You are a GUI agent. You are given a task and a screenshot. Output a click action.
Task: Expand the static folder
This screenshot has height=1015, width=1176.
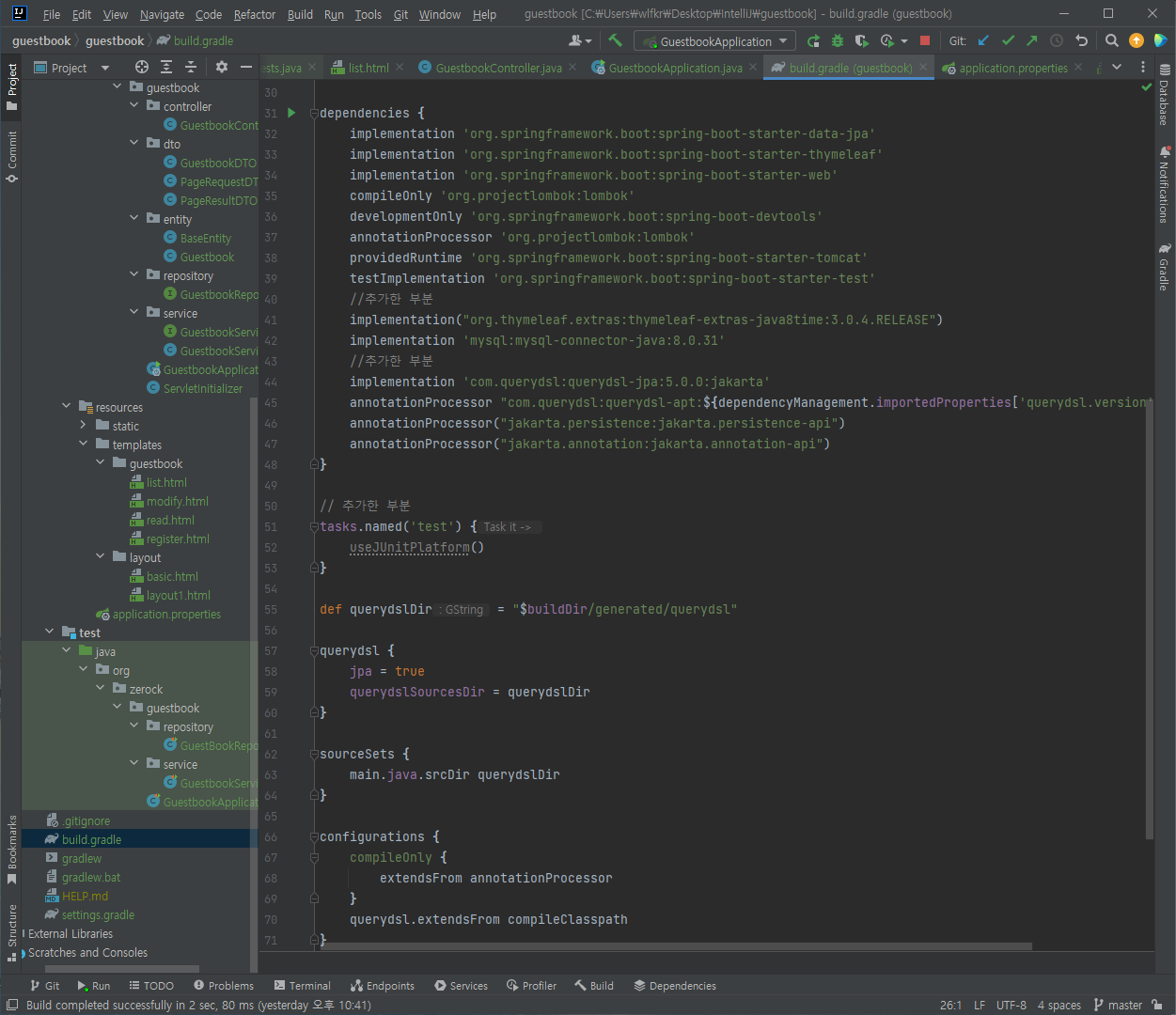[x=84, y=426]
